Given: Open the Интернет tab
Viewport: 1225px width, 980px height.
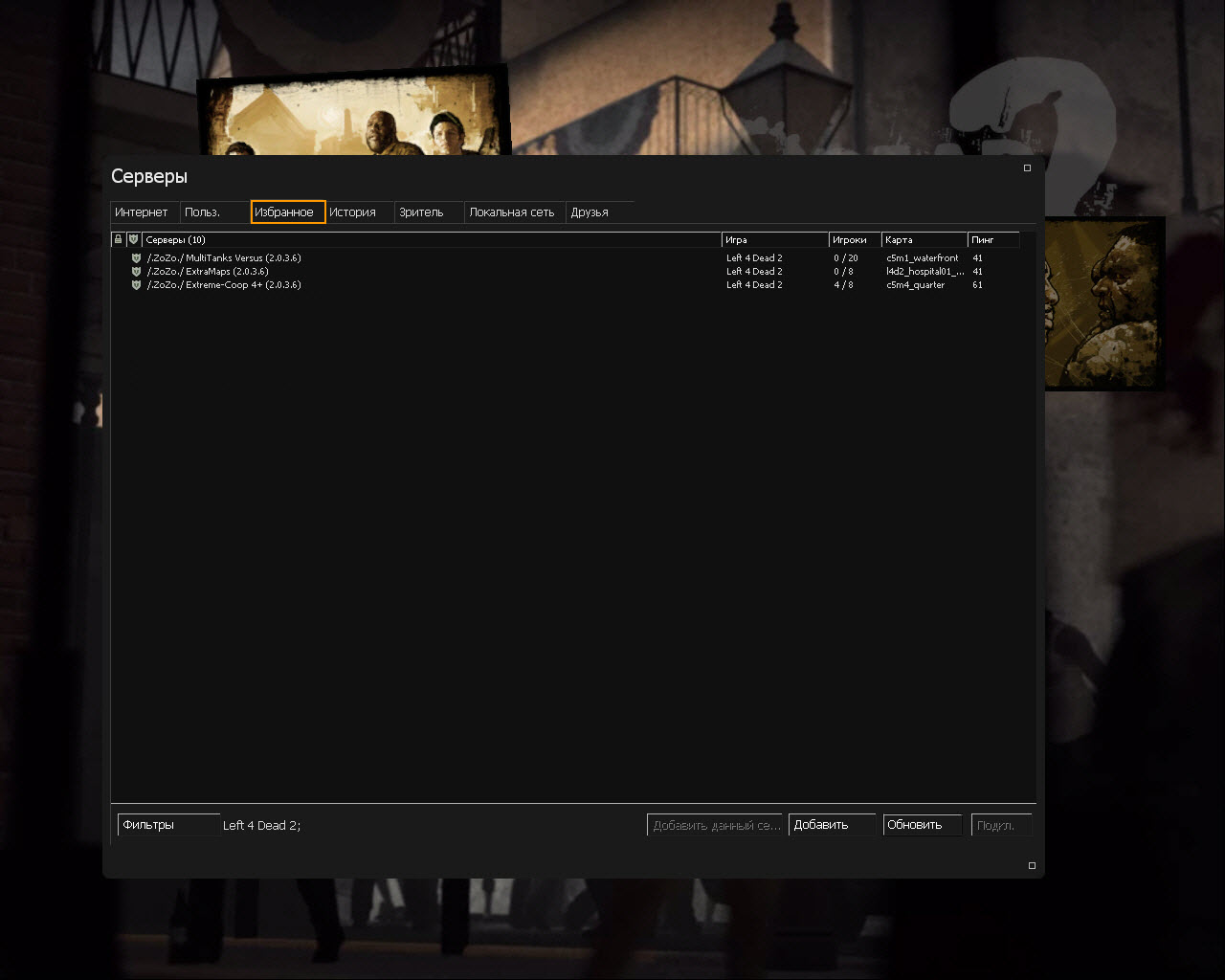Looking at the screenshot, I should point(143,212).
